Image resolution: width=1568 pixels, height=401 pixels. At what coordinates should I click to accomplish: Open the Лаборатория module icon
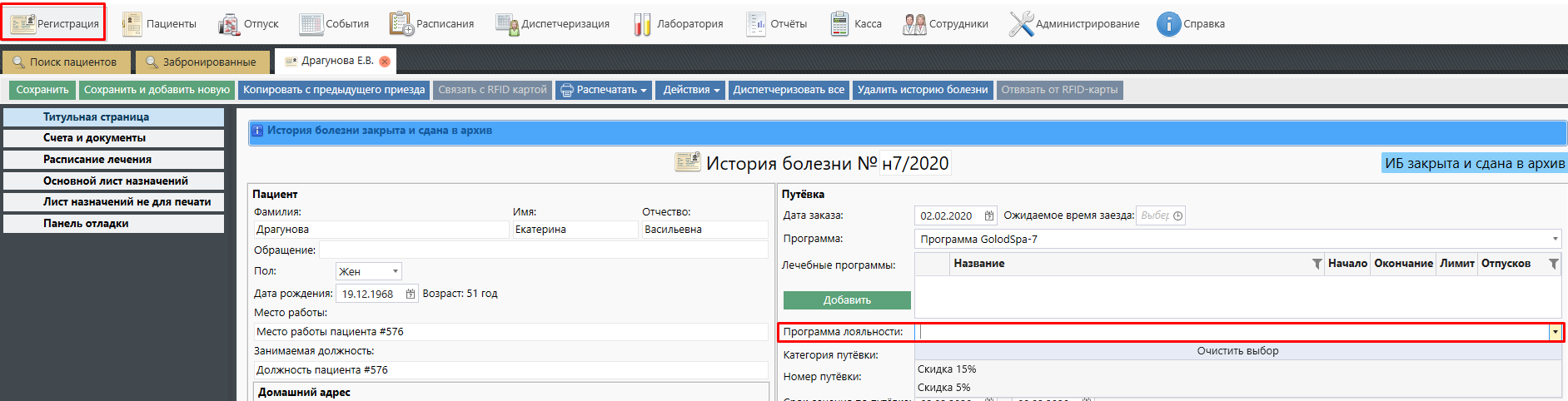[641, 24]
